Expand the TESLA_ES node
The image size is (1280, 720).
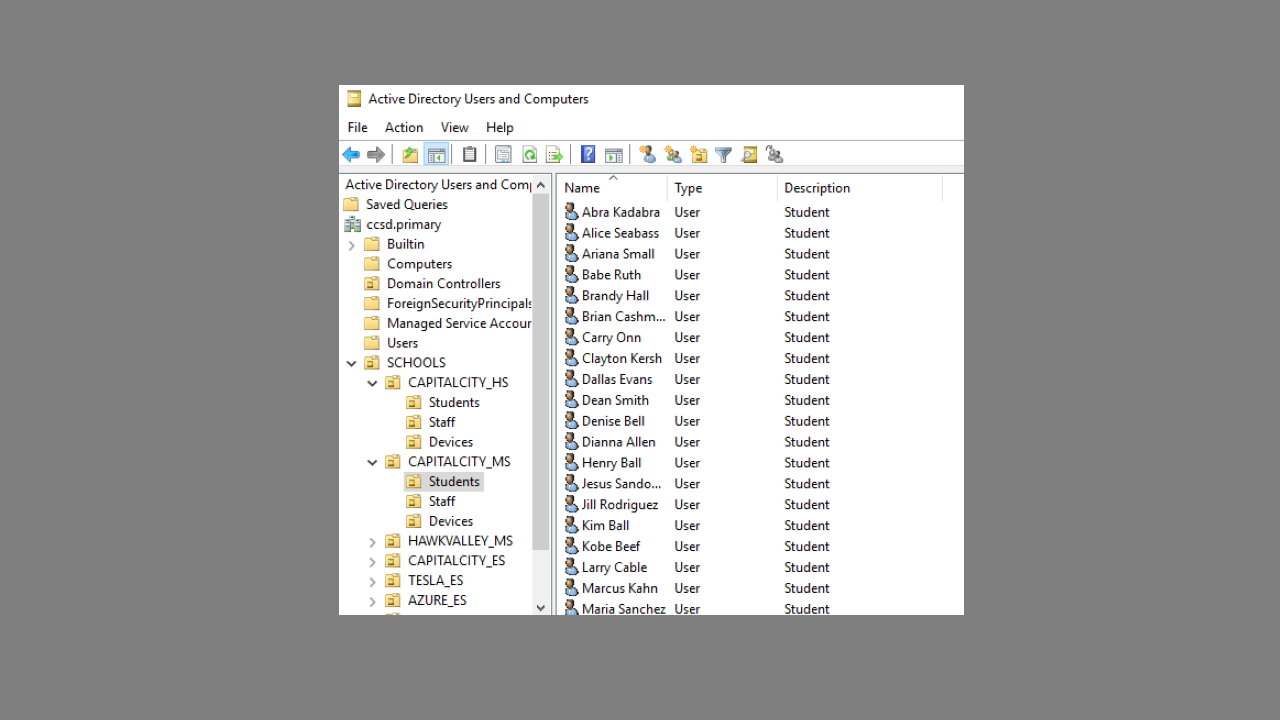coord(372,581)
